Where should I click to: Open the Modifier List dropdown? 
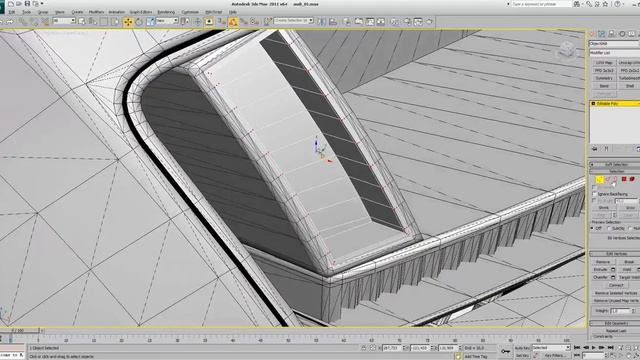coord(614,53)
